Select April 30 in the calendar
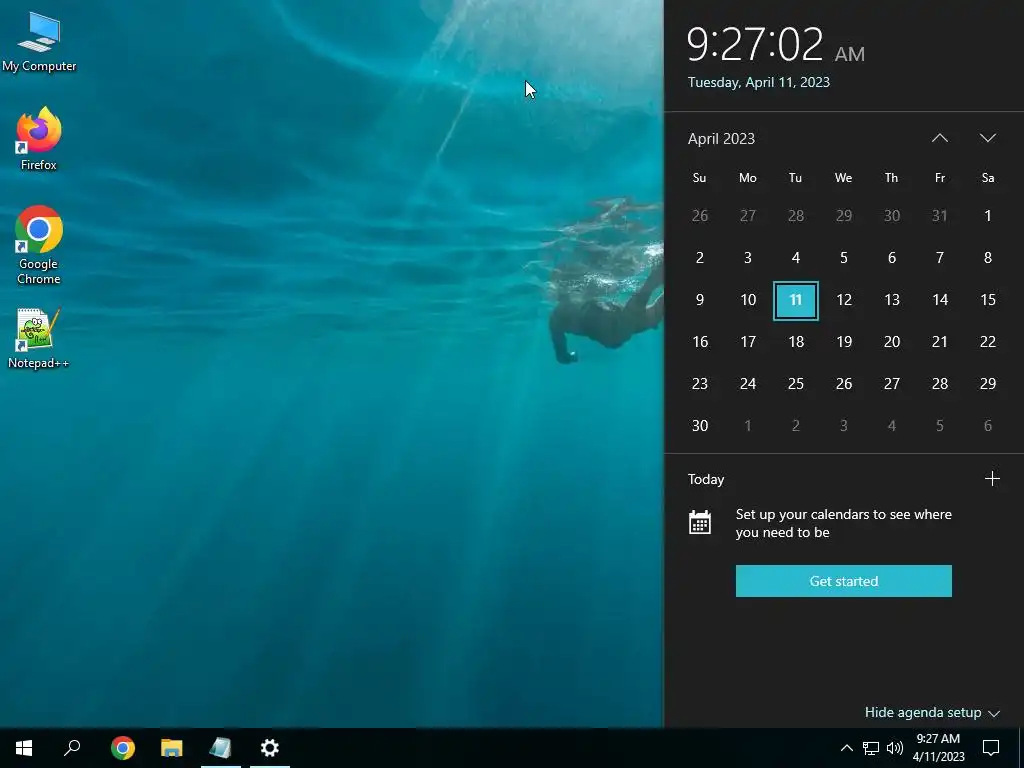 pos(699,426)
